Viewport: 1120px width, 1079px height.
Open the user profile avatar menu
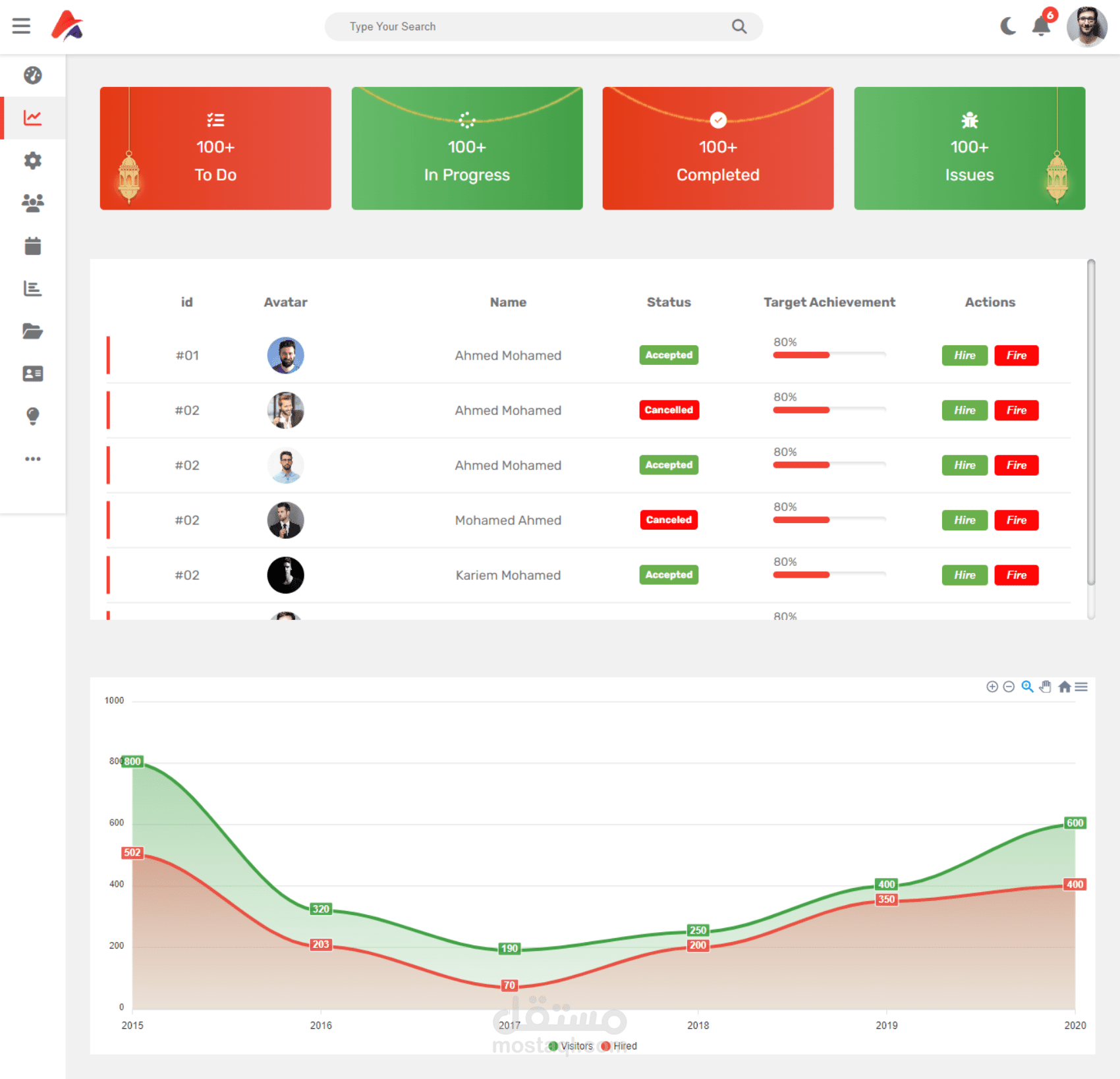pos(1087,27)
